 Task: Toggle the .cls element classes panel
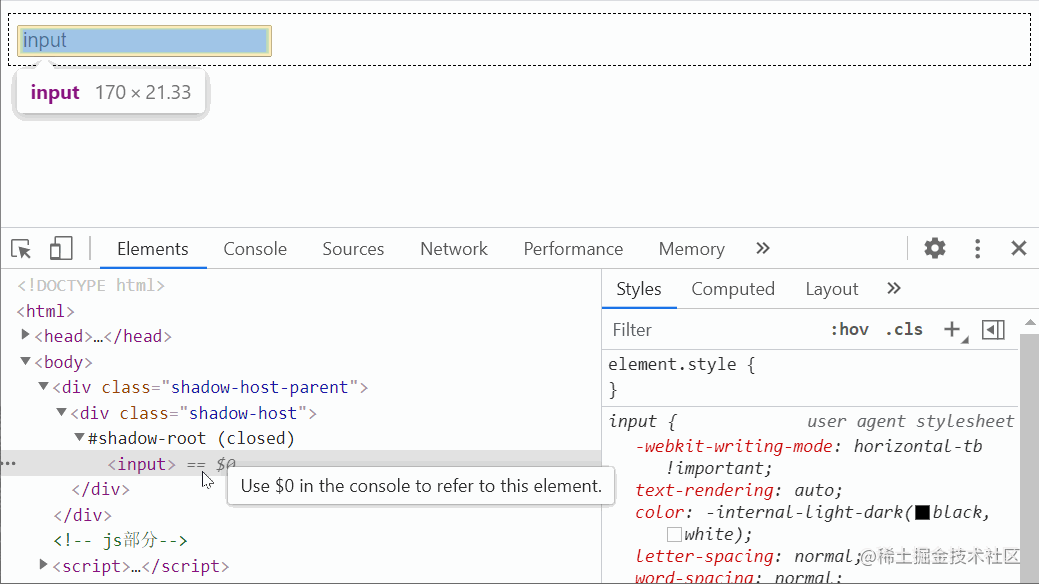[907, 330]
